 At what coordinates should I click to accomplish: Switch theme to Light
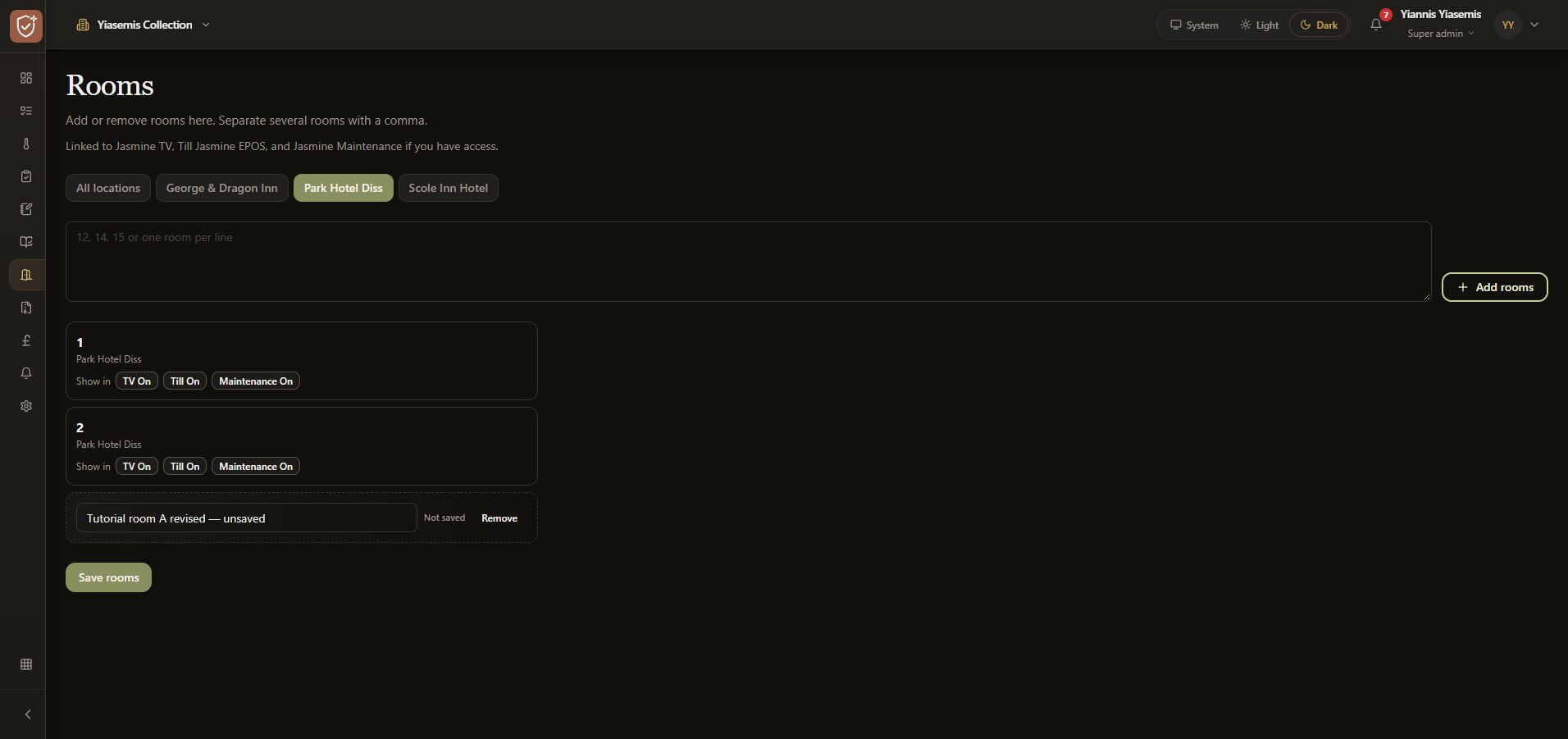click(x=1259, y=25)
